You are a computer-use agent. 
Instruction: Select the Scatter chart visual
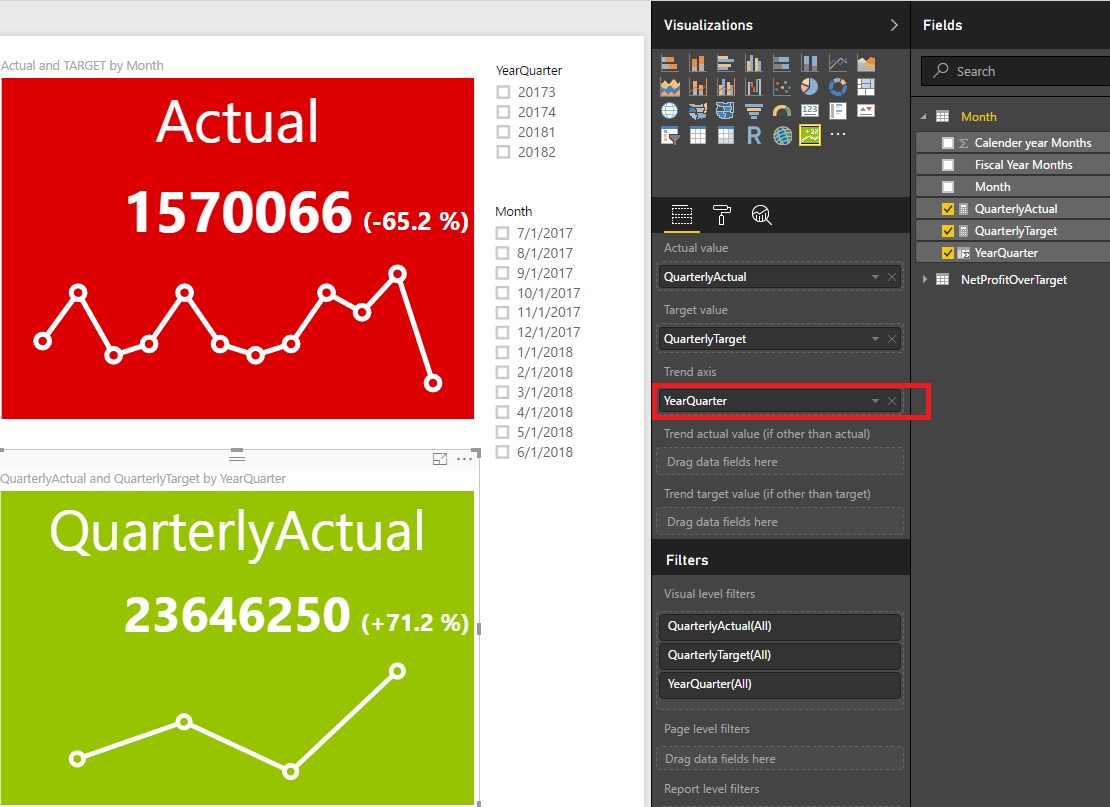pyautogui.click(x=782, y=87)
